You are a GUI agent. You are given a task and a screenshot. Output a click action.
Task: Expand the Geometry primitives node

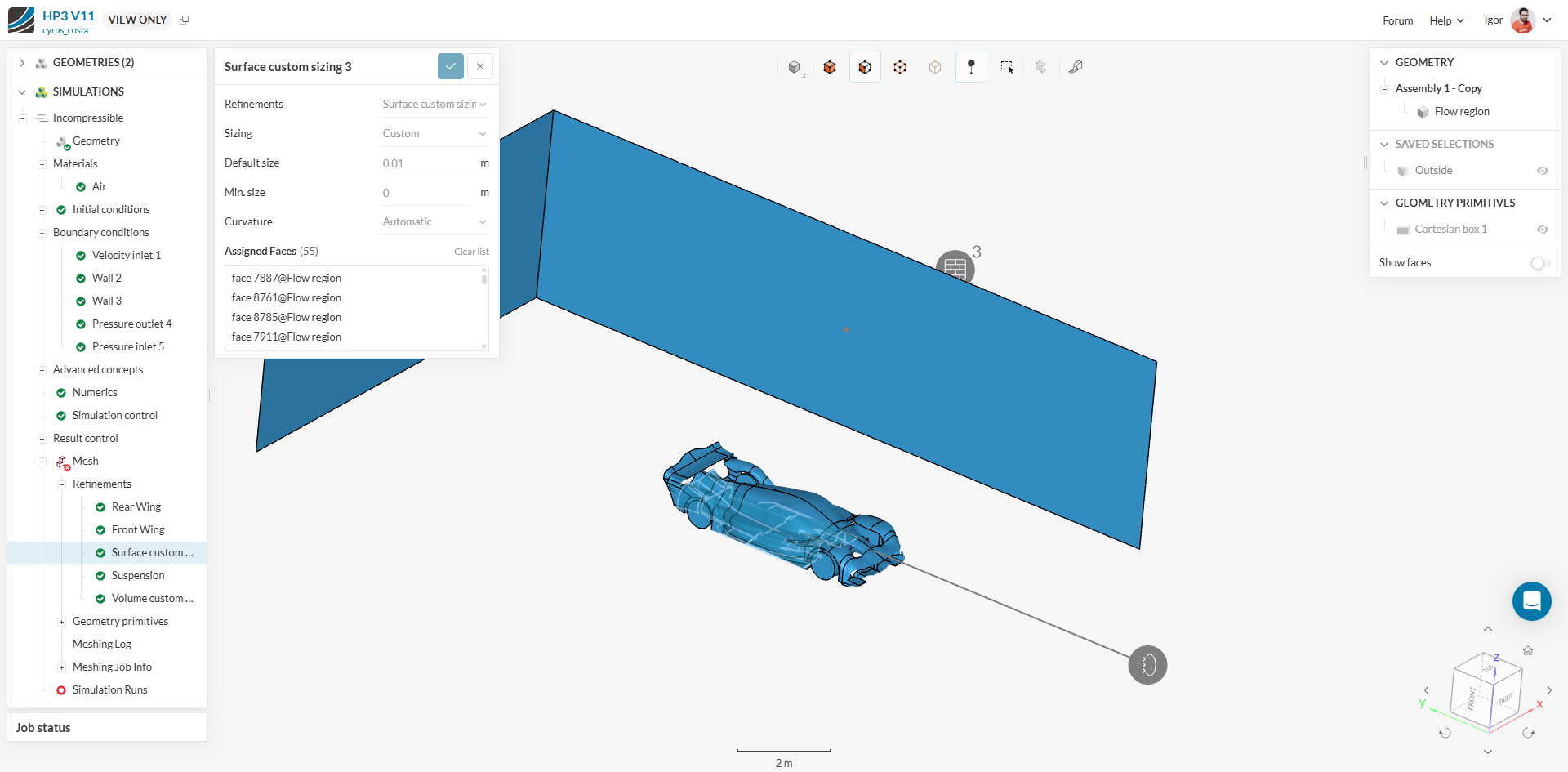click(61, 622)
